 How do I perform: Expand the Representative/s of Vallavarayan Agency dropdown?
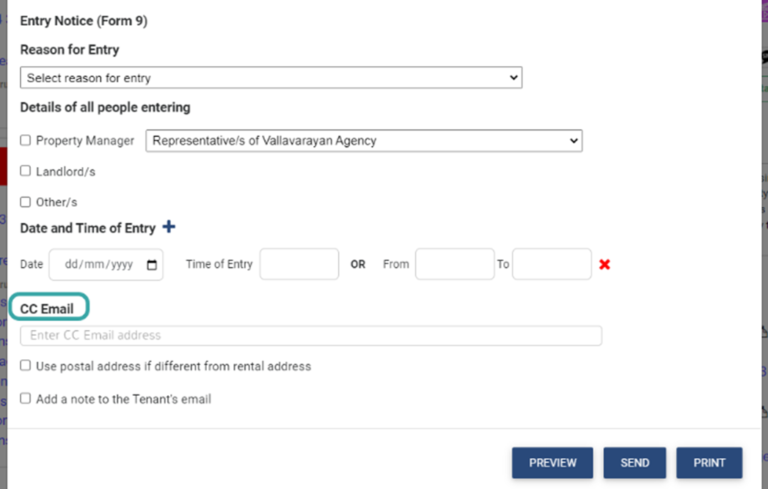pos(364,141)
